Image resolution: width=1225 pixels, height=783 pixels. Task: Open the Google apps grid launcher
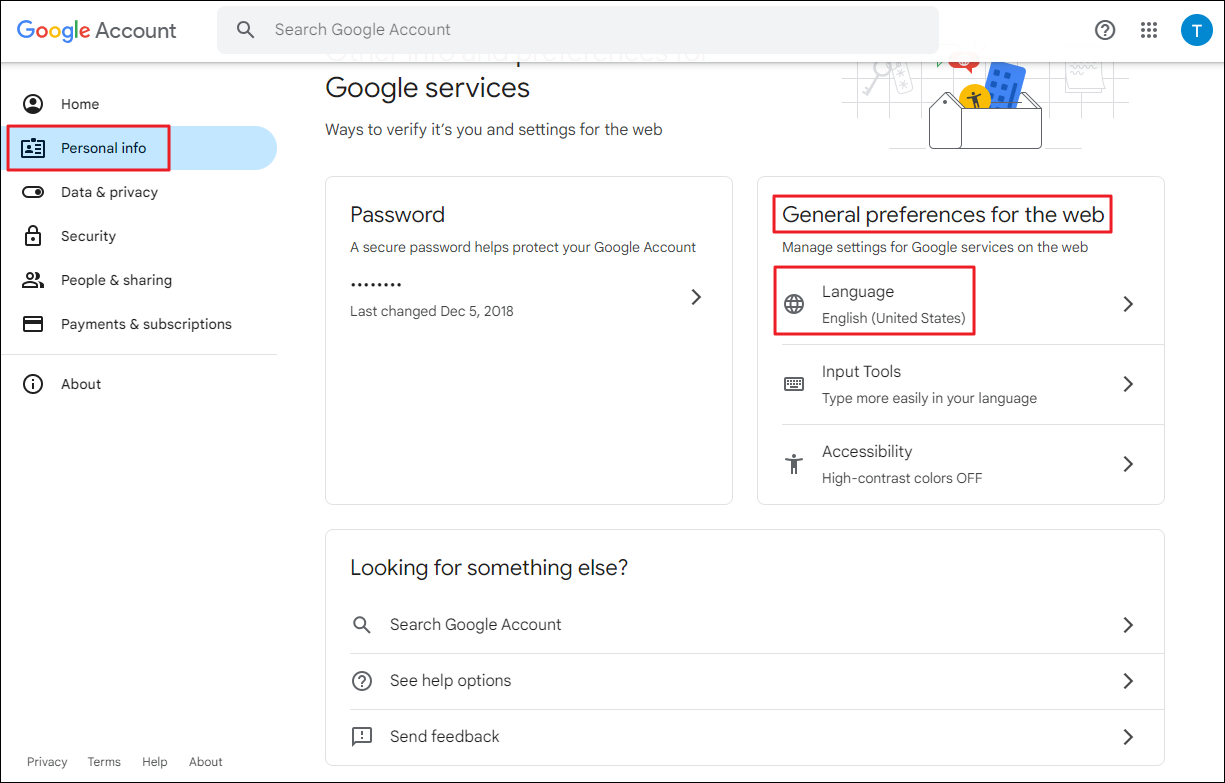click(x=1149, y=30)
